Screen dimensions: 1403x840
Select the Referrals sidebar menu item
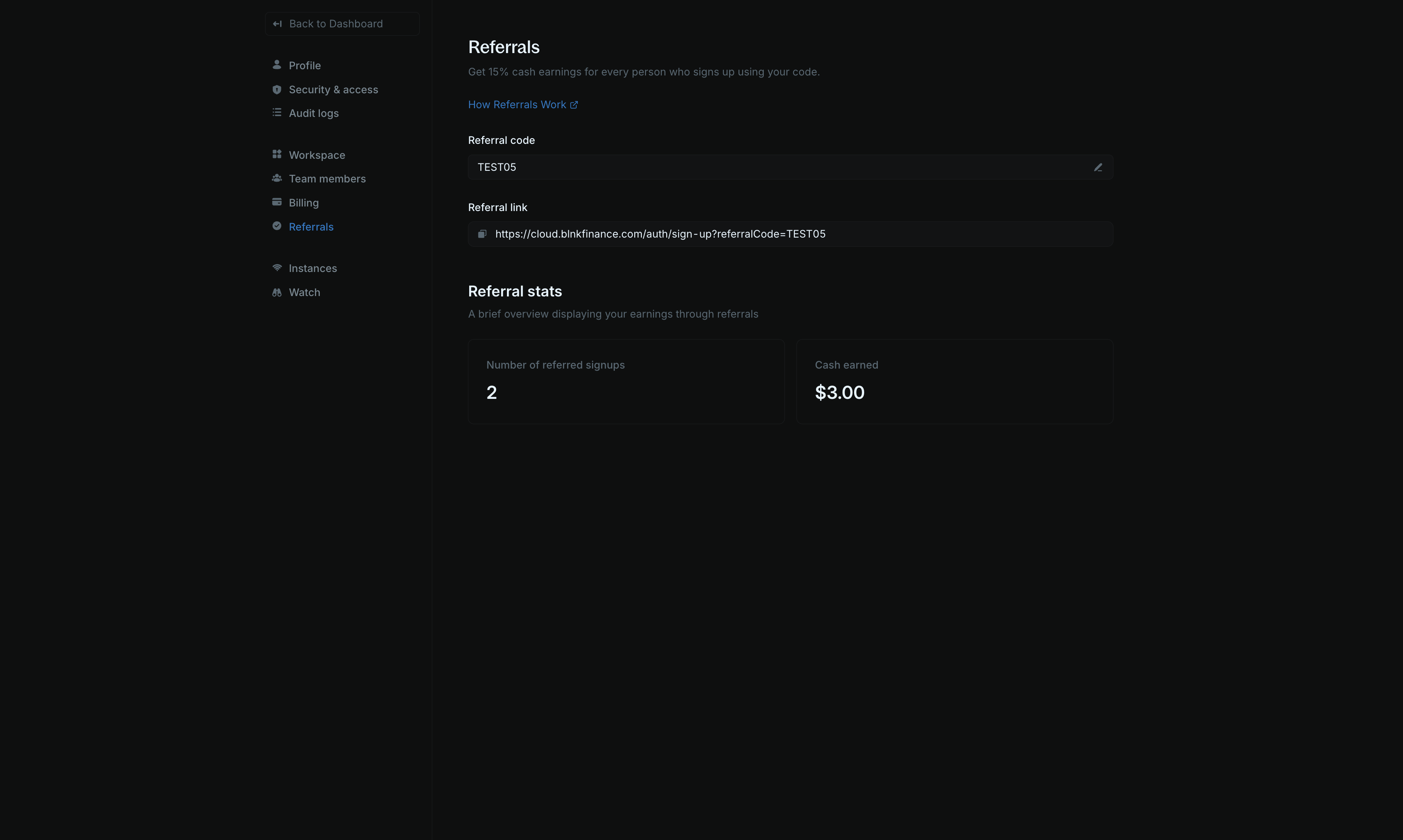[311, 226]
